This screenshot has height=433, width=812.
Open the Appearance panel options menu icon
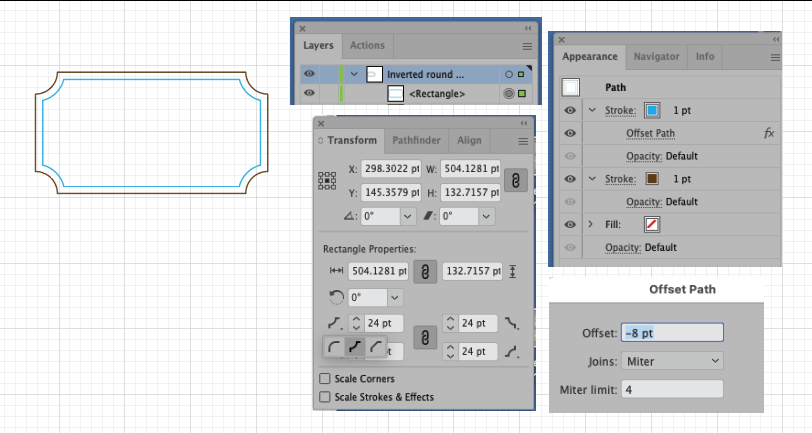click(x=775, y=57)
